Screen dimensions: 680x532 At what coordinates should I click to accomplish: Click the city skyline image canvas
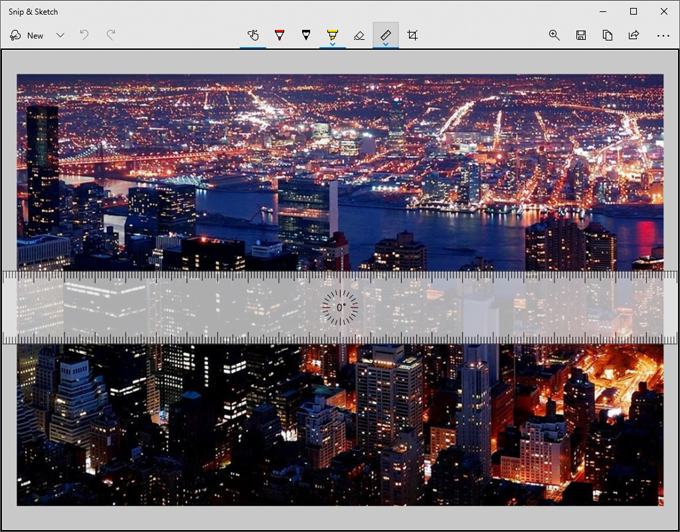click(x=340, y=170)
